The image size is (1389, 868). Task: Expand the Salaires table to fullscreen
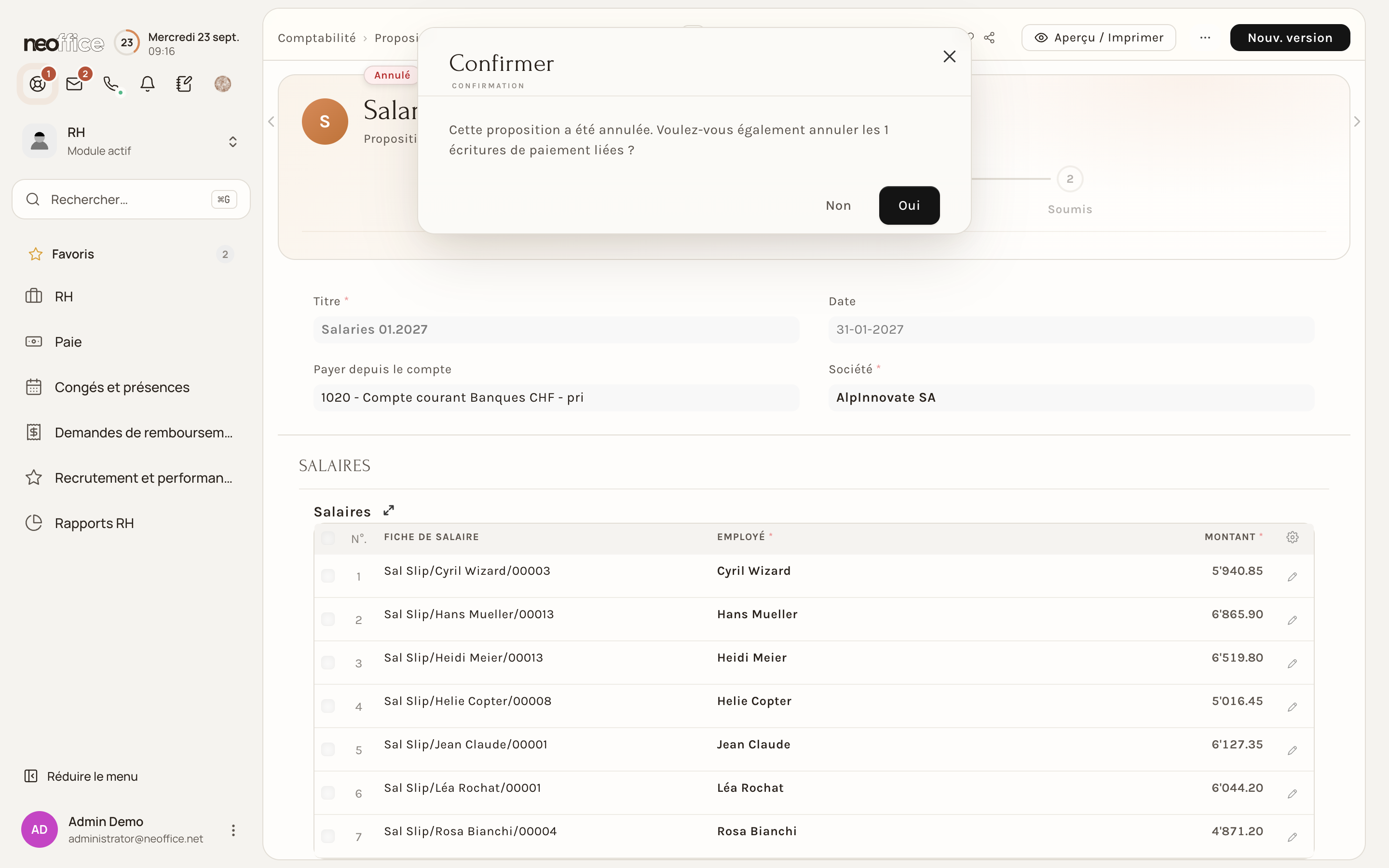click(x=389, y=510)
